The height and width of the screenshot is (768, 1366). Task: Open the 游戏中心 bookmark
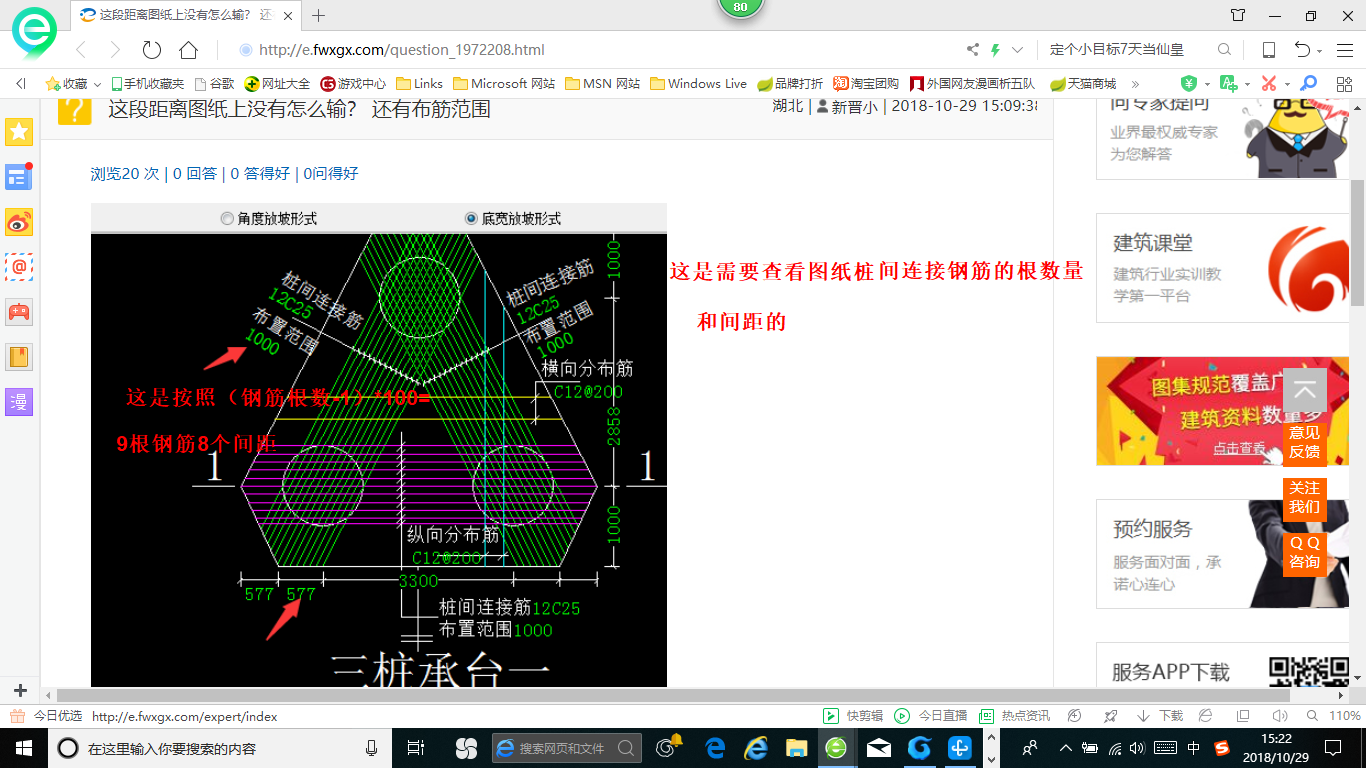(353, 84)
